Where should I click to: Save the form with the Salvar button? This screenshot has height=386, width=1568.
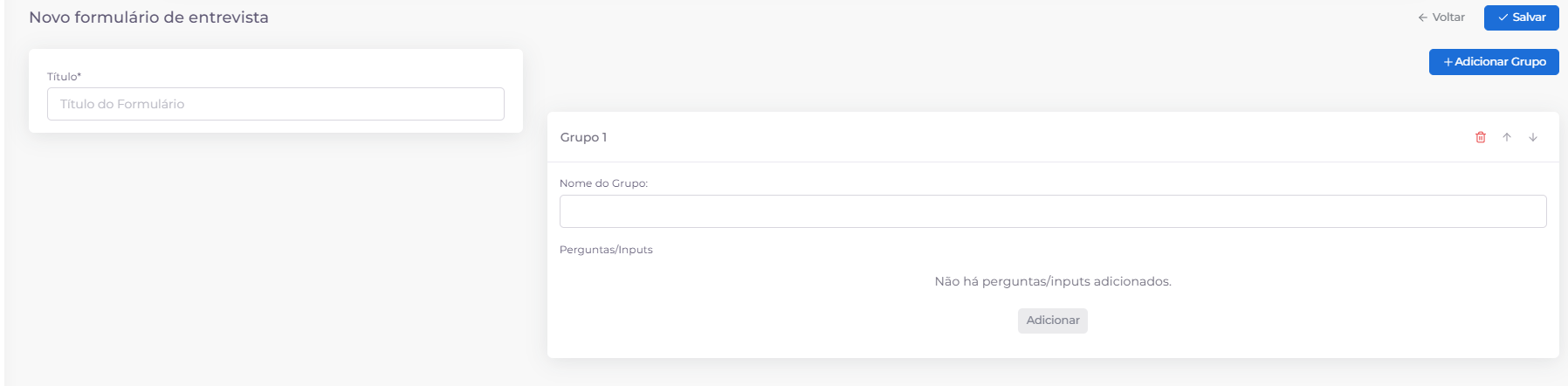(1521, 17)
